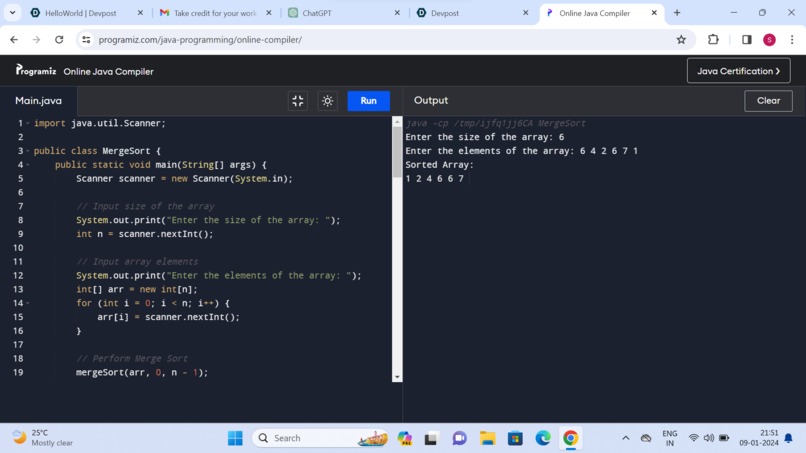Open the volume control speaker icon
This screenshot has height=453, width=806.
(x=709, y=438)
